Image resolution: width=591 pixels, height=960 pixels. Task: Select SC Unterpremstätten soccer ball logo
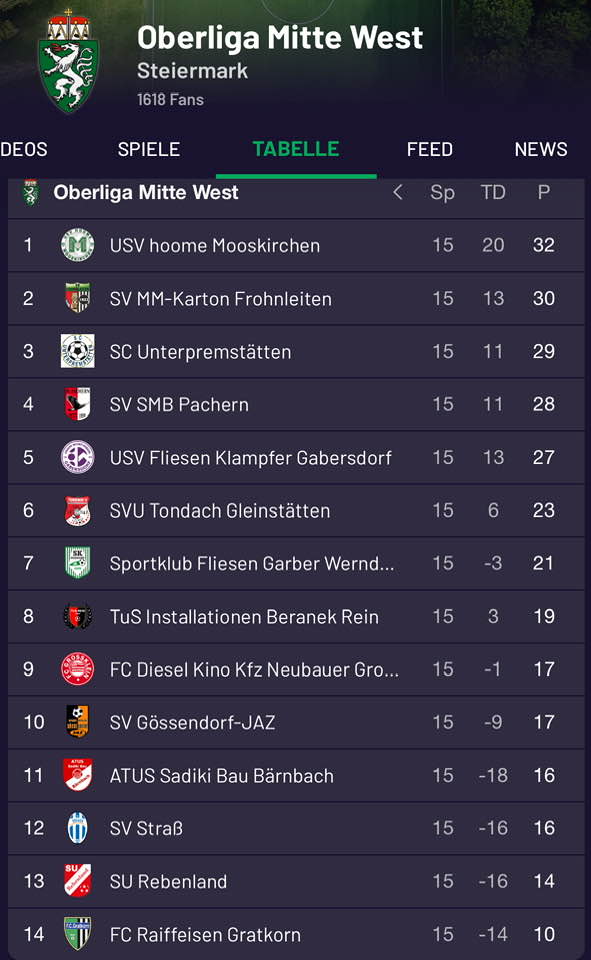[78, 351]
